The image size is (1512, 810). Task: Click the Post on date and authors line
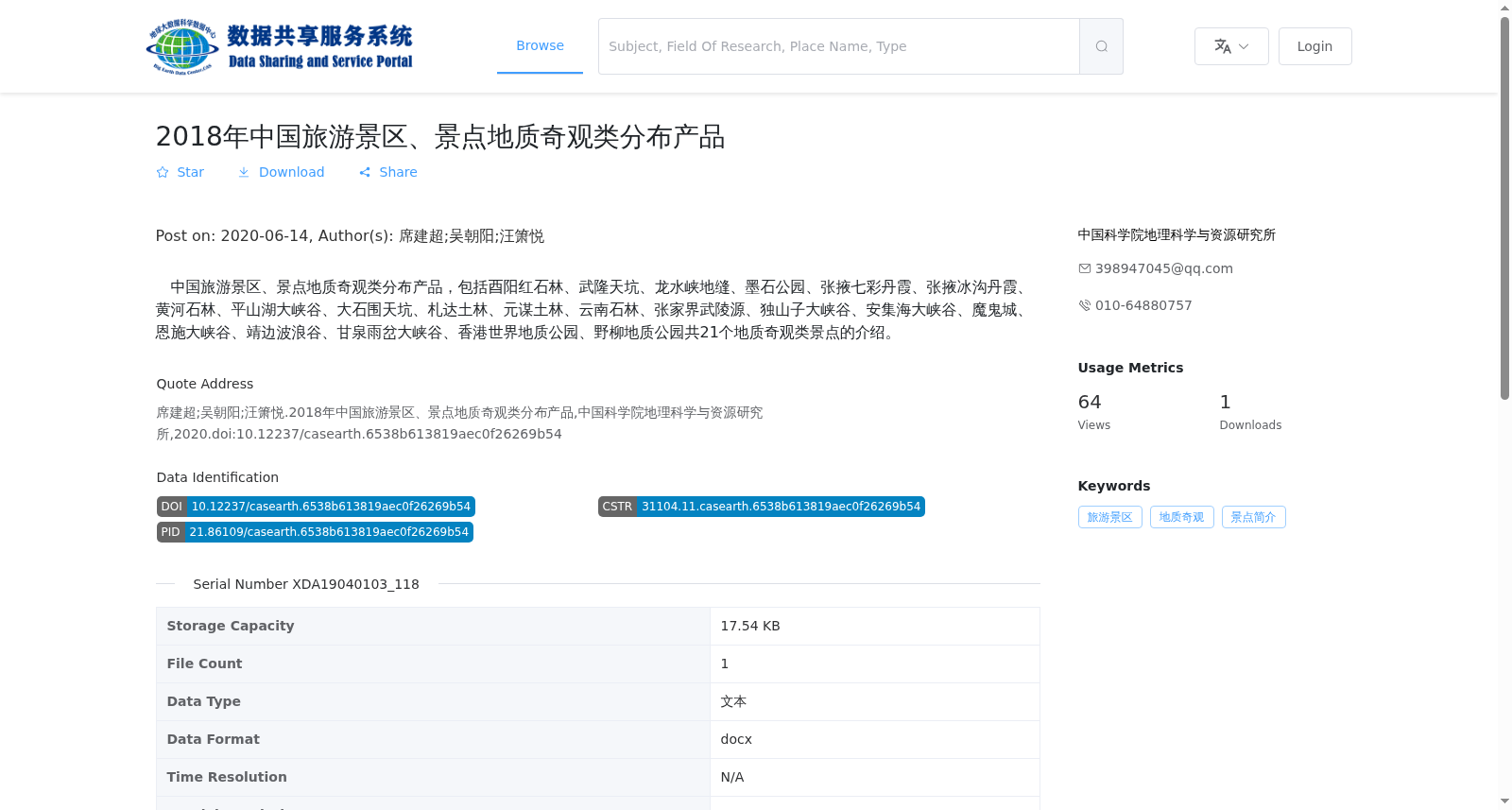[350, 236]
